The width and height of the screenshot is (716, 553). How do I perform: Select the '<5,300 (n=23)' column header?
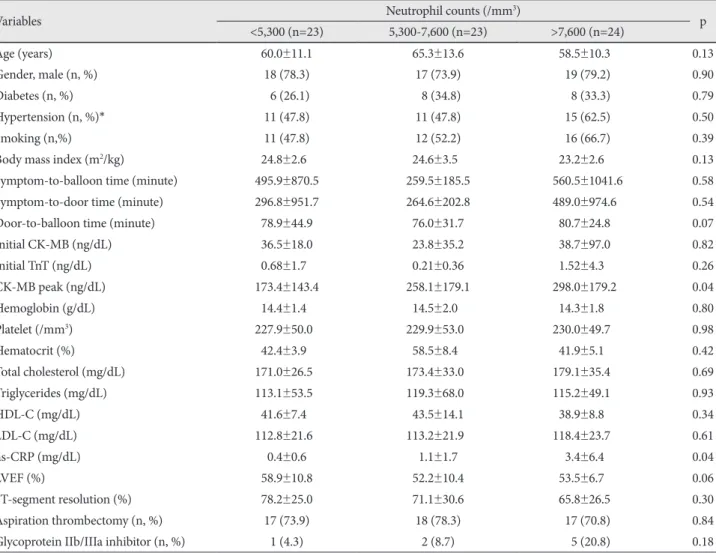[287, 32]
